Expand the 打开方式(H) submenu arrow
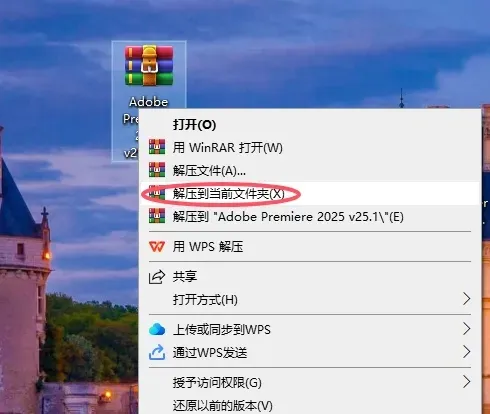The height and width of the screenshot is (414, 490). tap(467, 299)
